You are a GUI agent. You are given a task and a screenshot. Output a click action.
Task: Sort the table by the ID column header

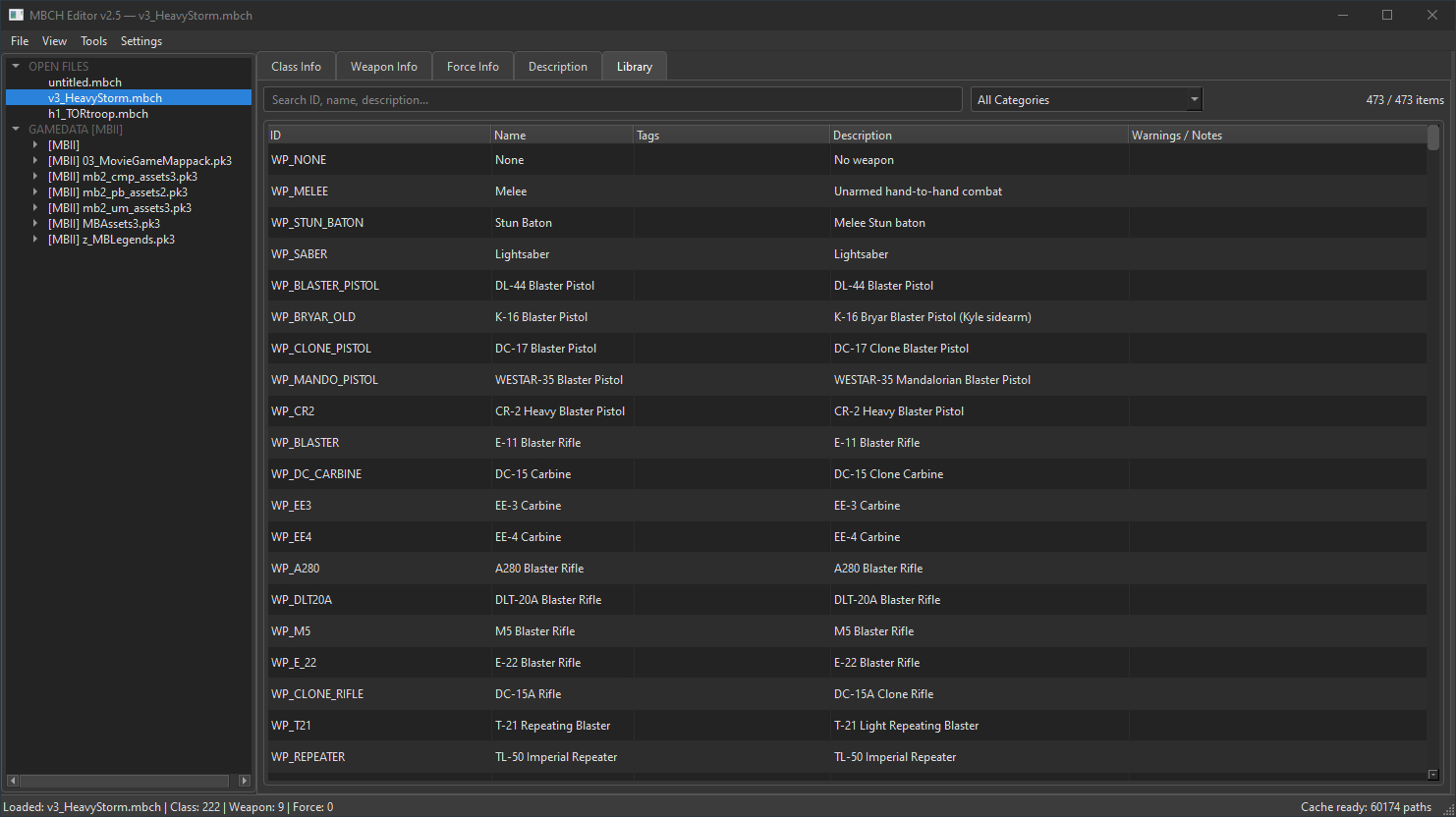(378, 136)
